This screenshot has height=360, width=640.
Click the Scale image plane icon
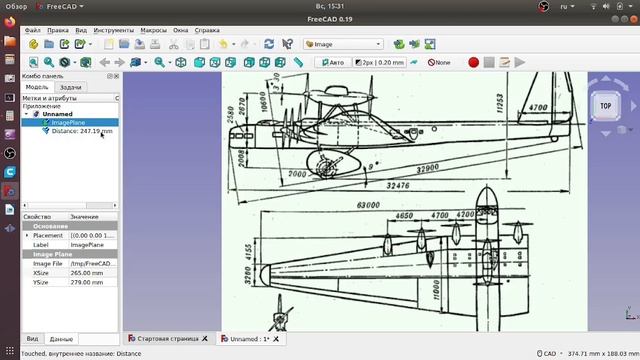(430, 44)
